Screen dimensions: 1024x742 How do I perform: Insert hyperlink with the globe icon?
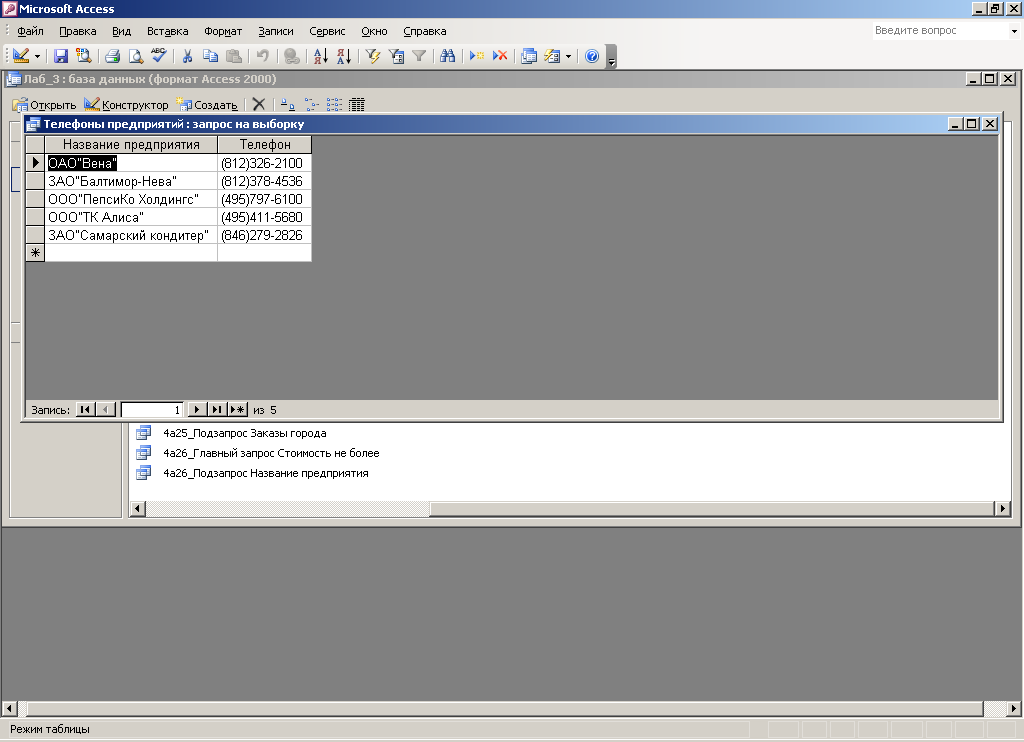pos(291,56)
